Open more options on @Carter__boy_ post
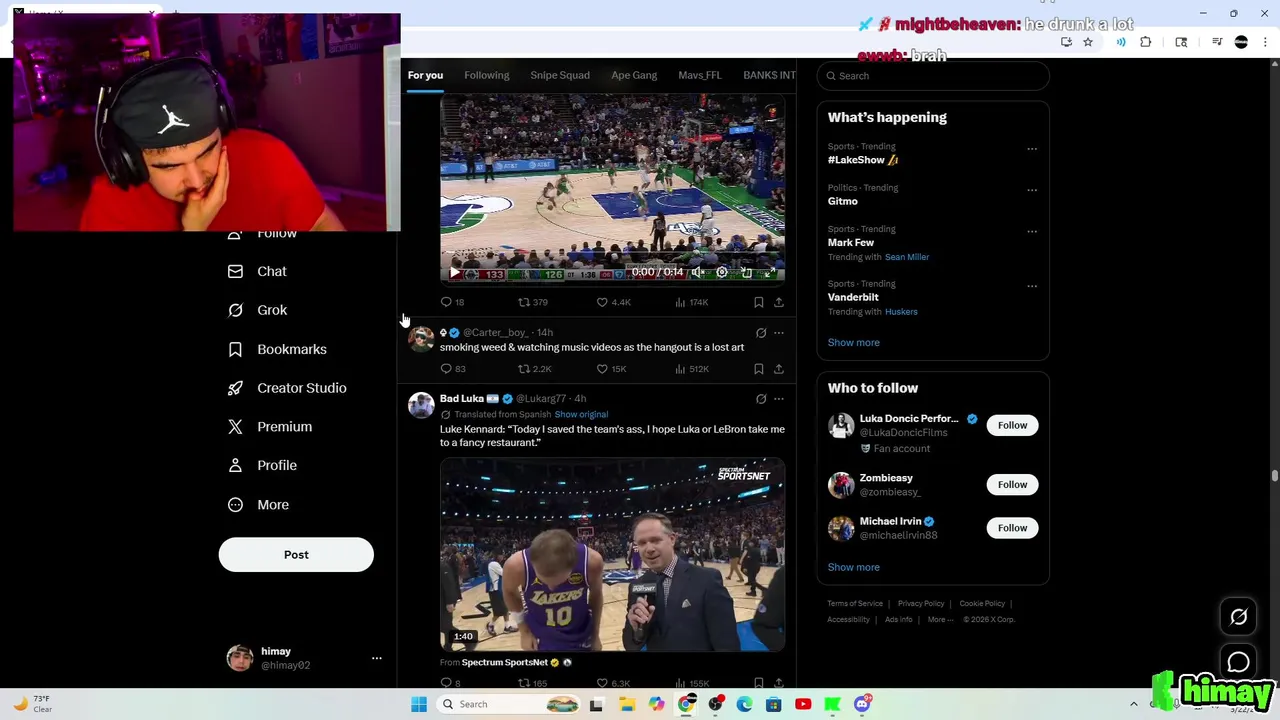The width and height of the screenshot is (1280, 720). coord(779,333)
